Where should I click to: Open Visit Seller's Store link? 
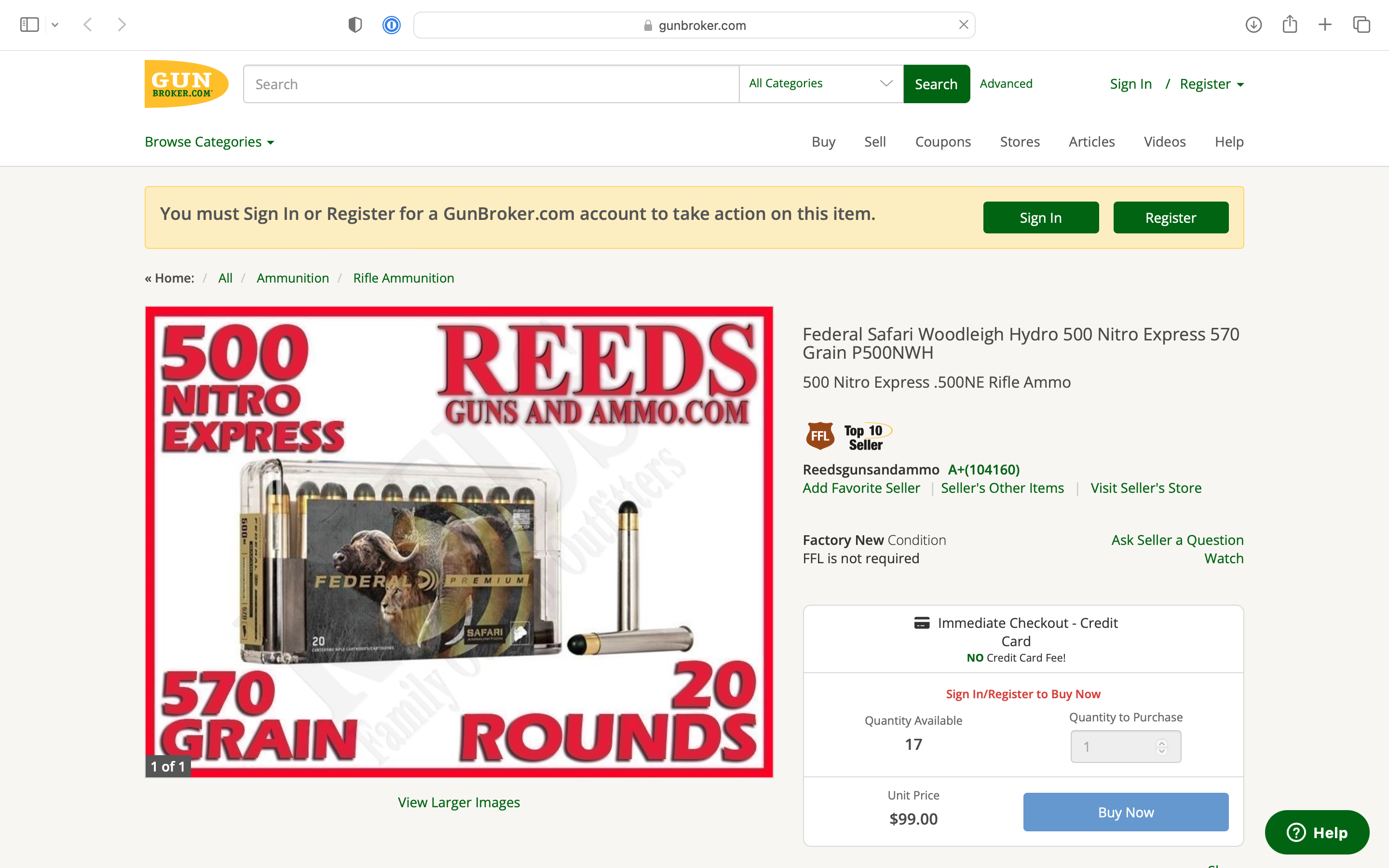click(x=1145, y=488)
